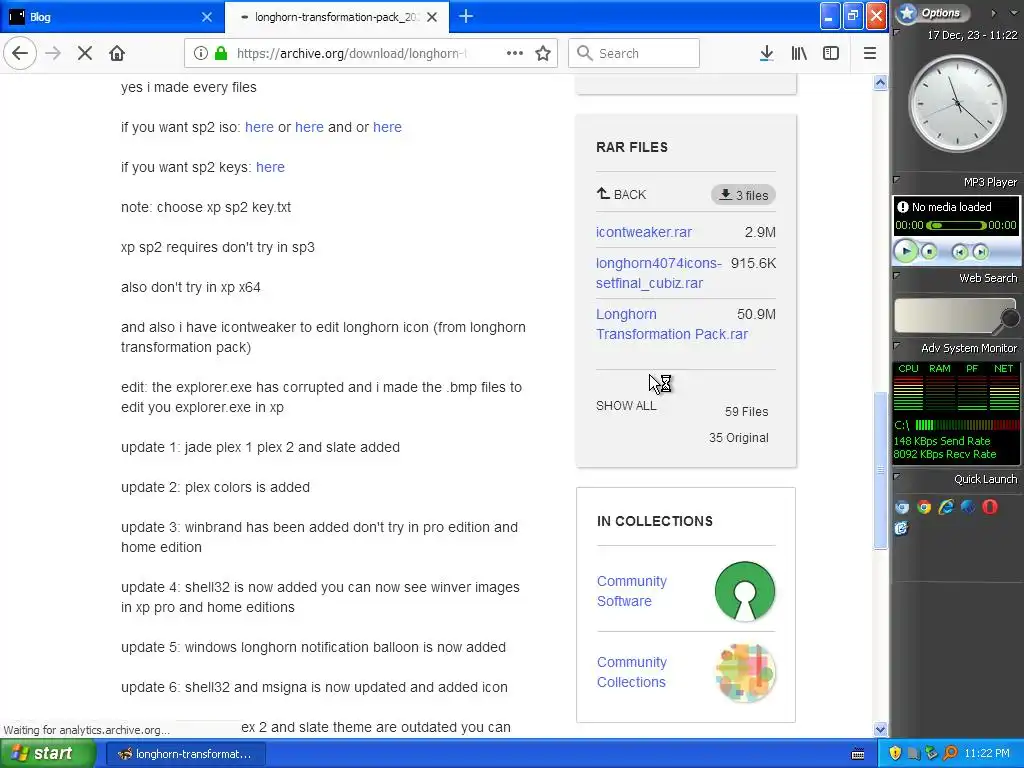1024x768 pixels.
Task: Click the page scrollbar up arrow
Action: tap(880, 82)
